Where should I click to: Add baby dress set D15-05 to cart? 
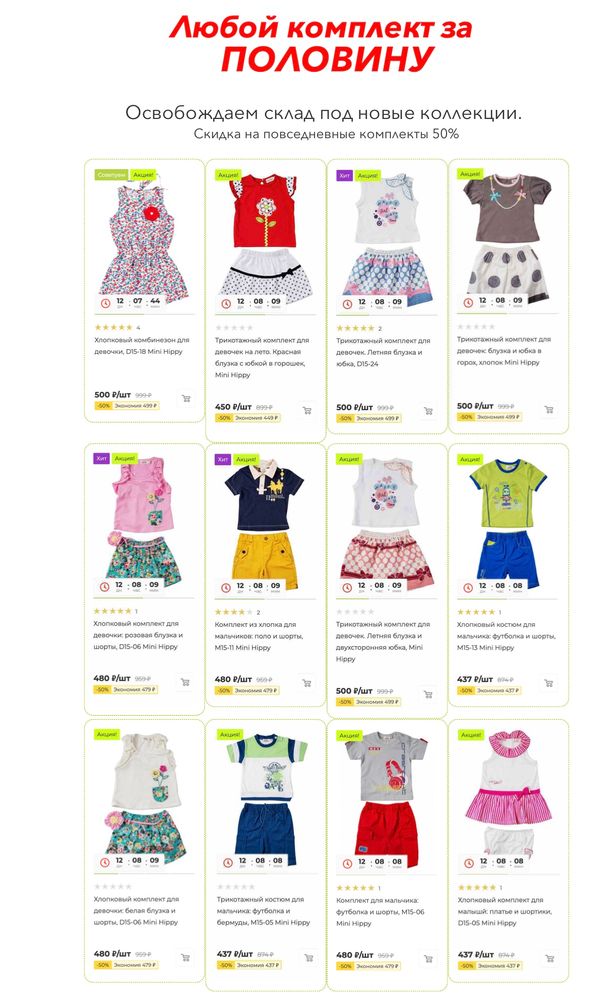[x=549, y=958]
